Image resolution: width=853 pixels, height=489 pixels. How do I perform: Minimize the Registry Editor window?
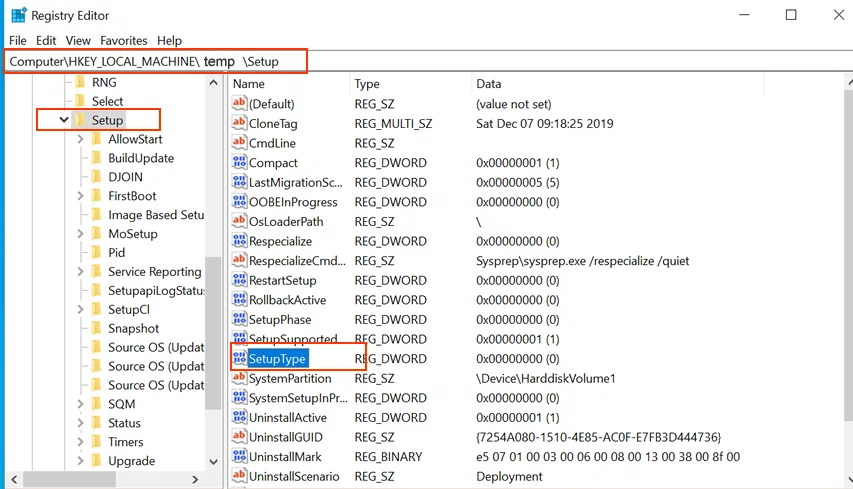[744, 15]
